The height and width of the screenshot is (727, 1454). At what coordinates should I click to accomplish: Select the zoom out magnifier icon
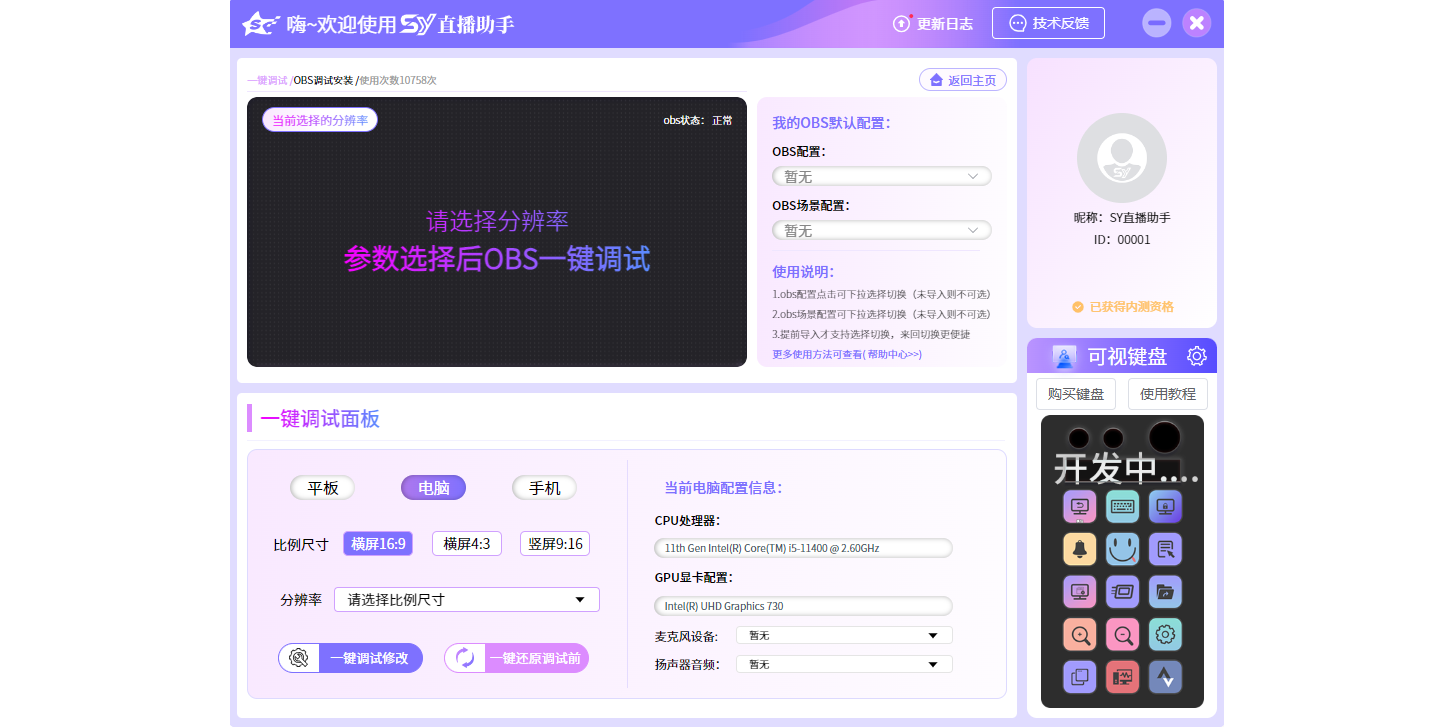(1122, 634)
